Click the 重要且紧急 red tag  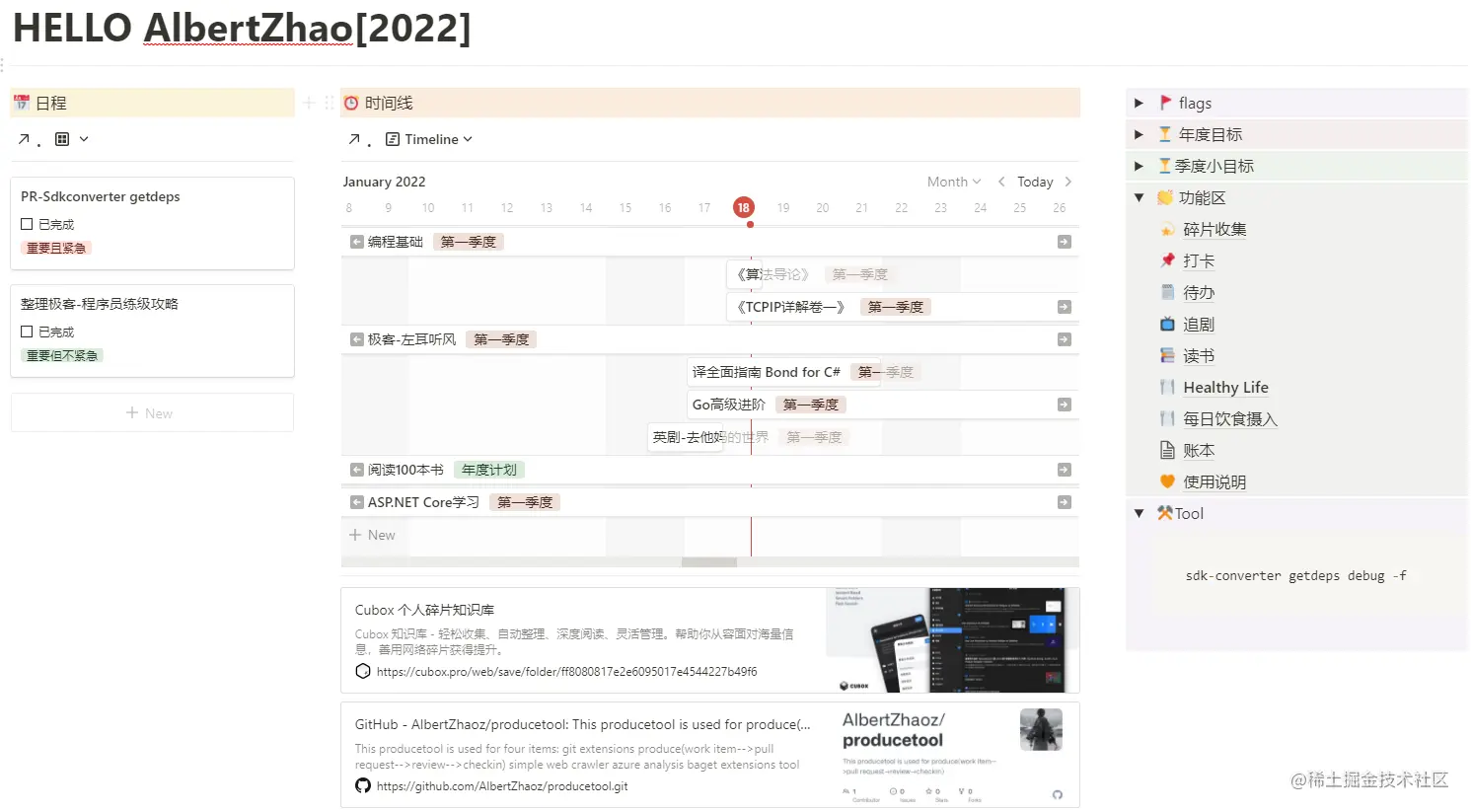coord(56,248)
